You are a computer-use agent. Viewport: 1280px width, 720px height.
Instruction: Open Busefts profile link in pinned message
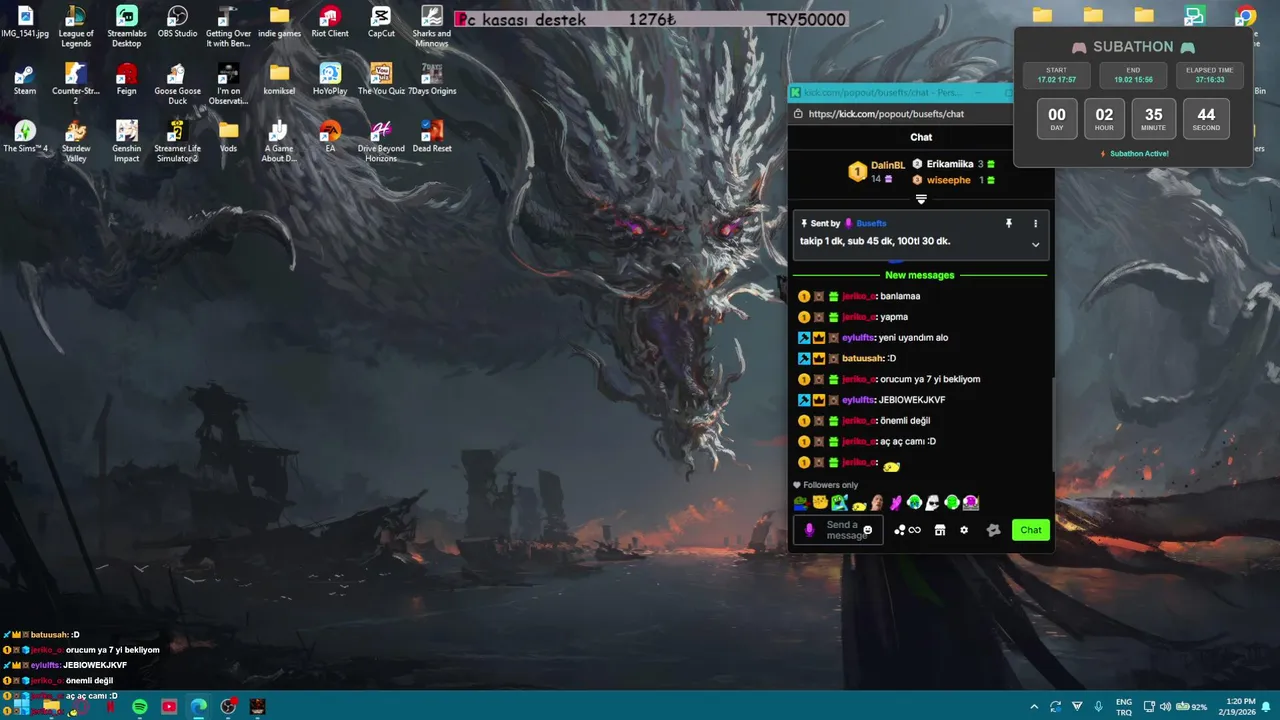click(x=871, y=223)
